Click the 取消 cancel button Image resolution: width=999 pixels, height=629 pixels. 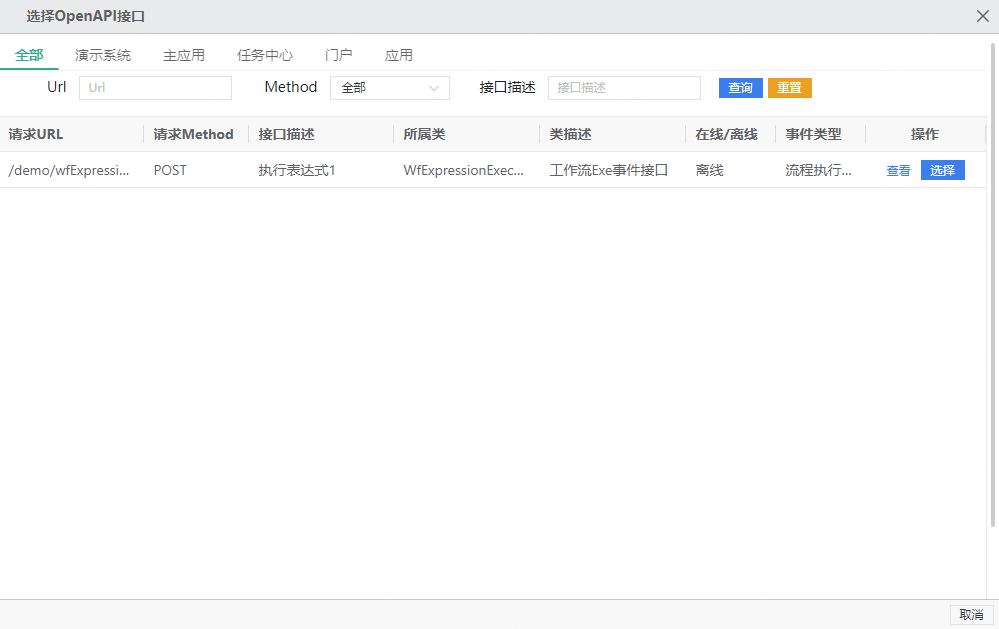[971, 615]
